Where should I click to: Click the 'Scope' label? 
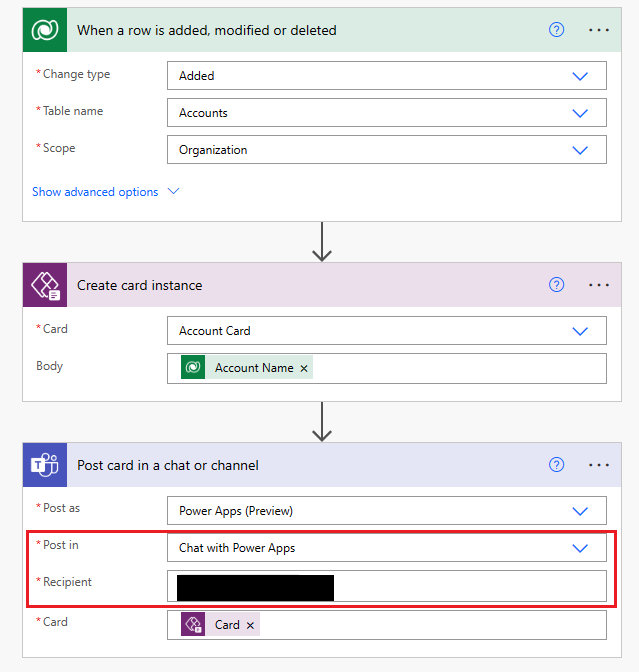coord(59,148)
